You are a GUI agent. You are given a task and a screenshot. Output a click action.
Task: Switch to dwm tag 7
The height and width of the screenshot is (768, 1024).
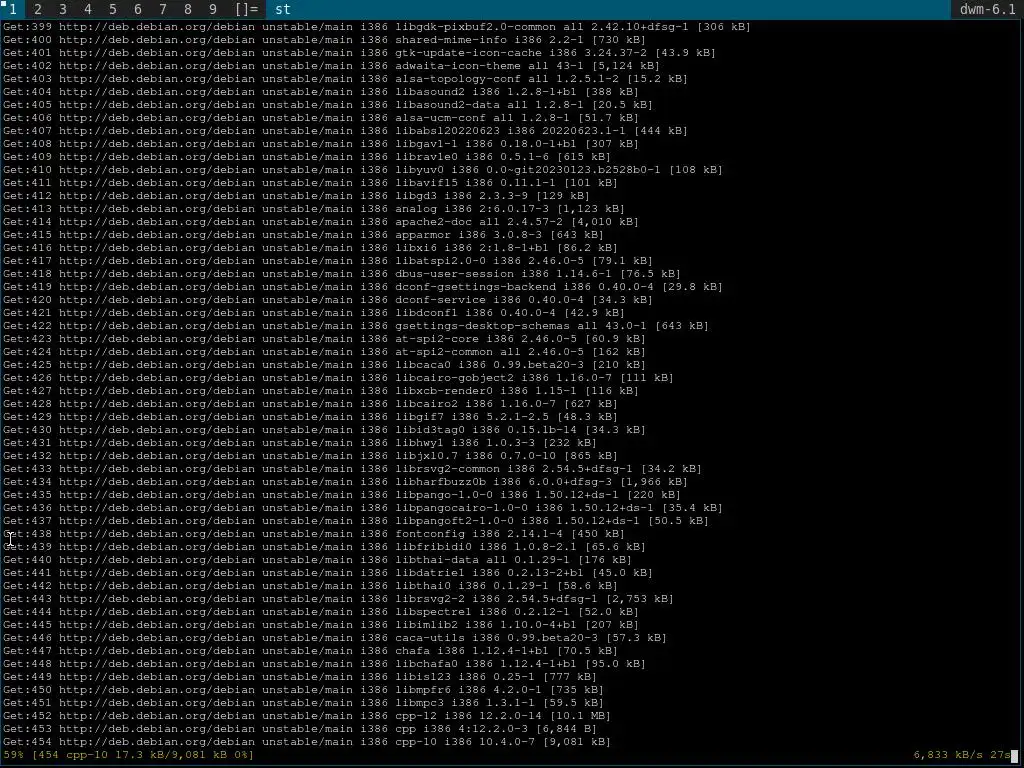coord(163,9)
